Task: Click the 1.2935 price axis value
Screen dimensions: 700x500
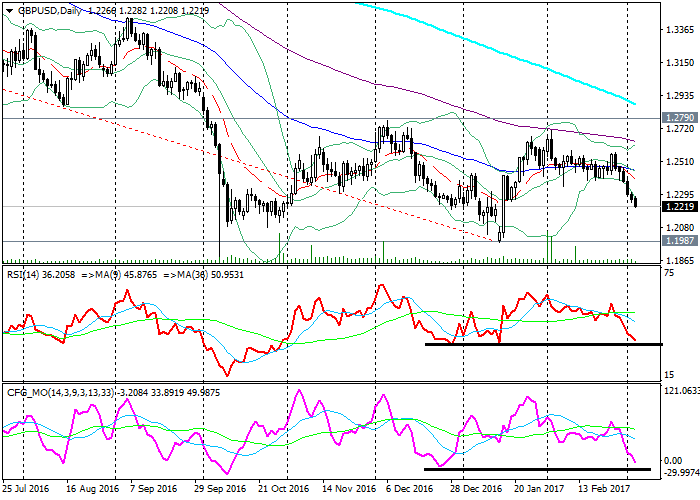Action: click(x=680, y=96)
